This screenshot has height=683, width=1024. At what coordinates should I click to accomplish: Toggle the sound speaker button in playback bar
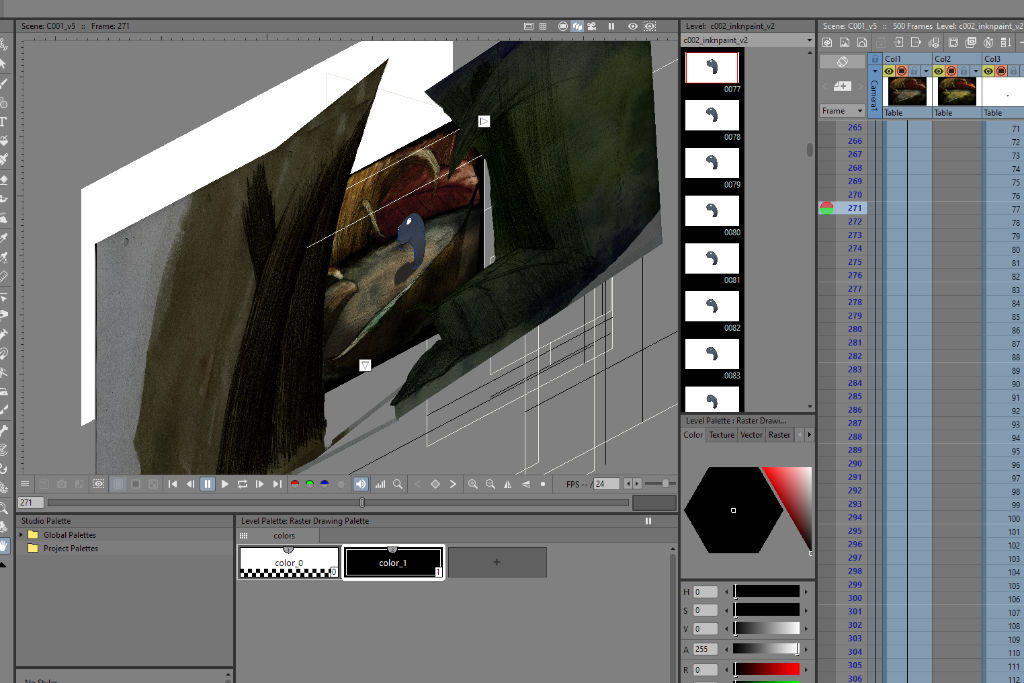[x=360, y=484]
